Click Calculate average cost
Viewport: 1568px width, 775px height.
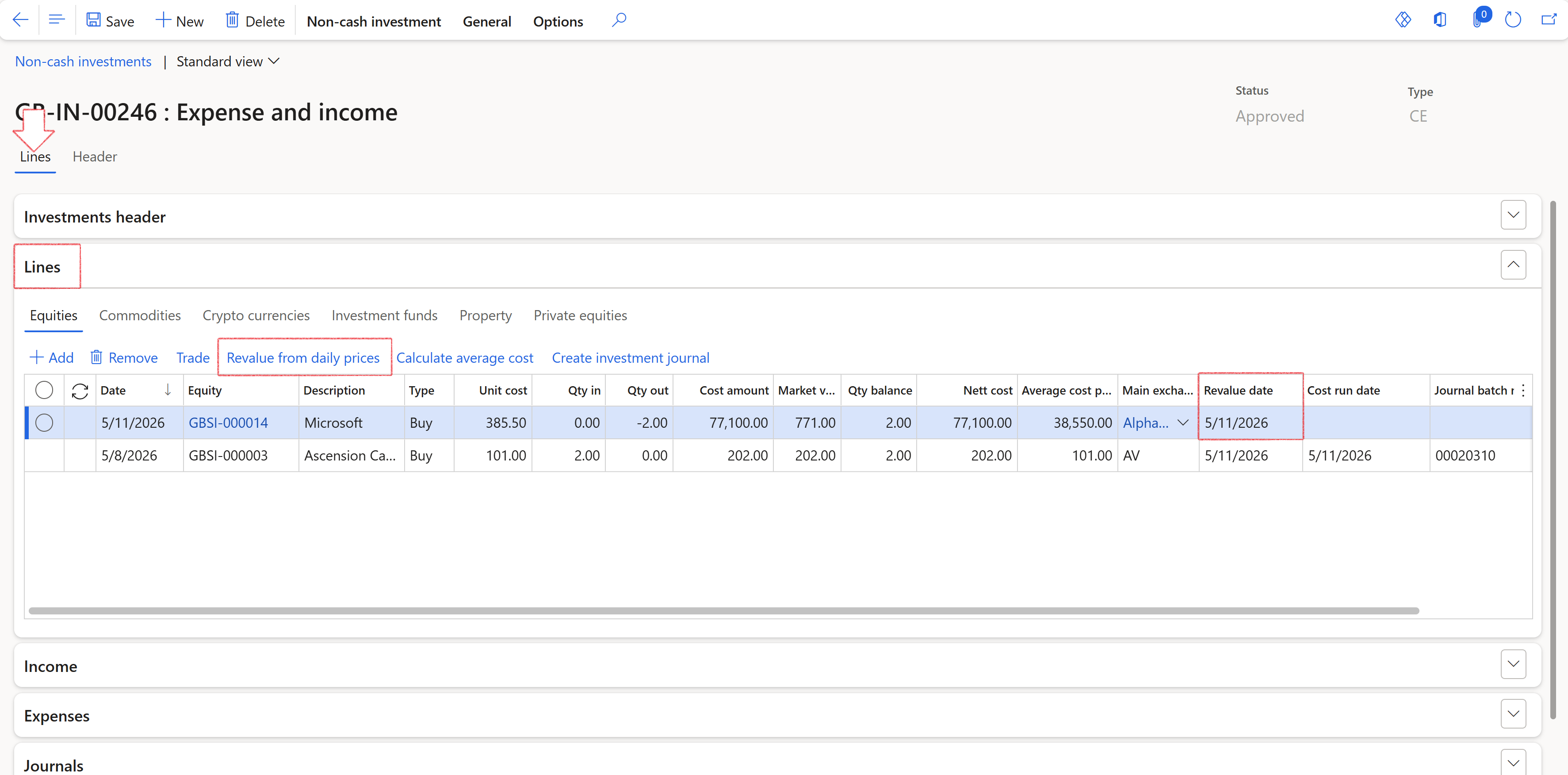pyautogui.click(x=464, y=357)
